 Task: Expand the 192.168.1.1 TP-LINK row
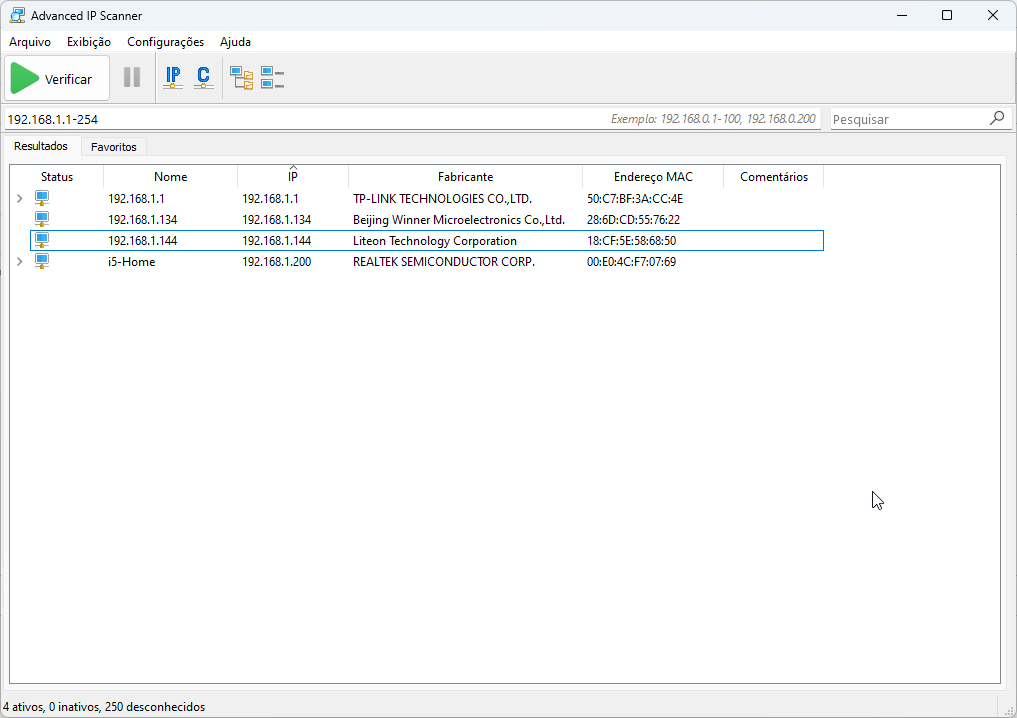(x=19, y=199)
